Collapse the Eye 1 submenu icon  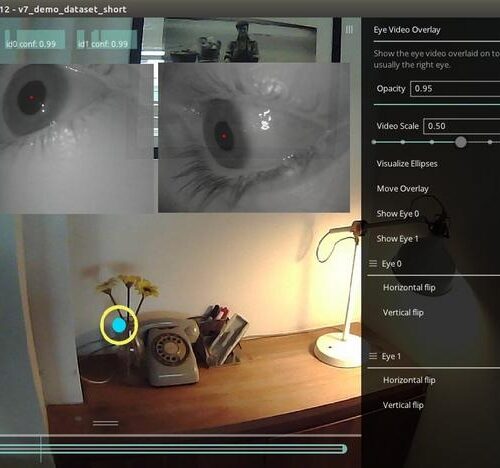point(373,356)
